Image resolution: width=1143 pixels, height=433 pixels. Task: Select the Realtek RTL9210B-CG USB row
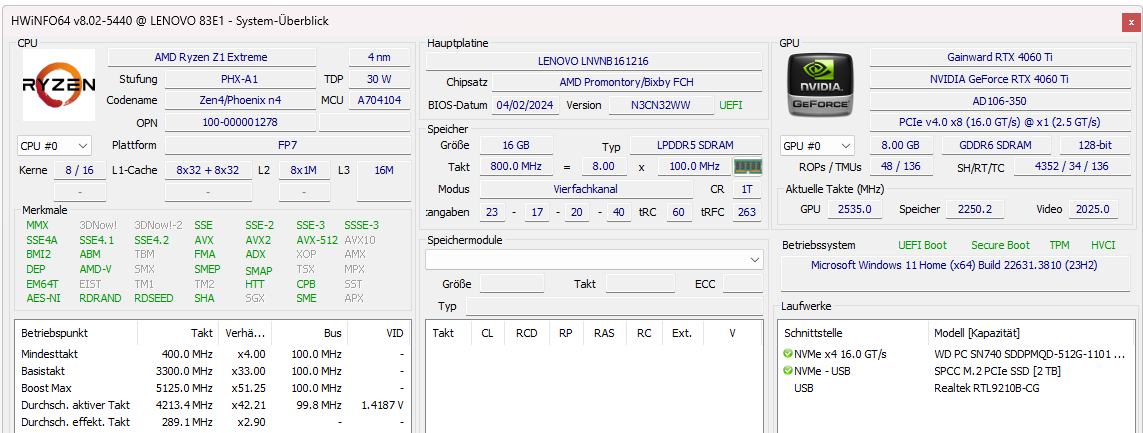click(956, 388)
